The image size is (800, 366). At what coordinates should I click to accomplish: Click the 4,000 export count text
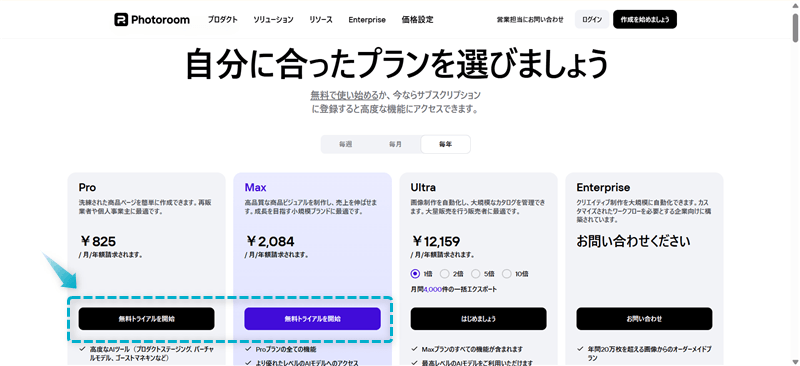pos(432,289)
